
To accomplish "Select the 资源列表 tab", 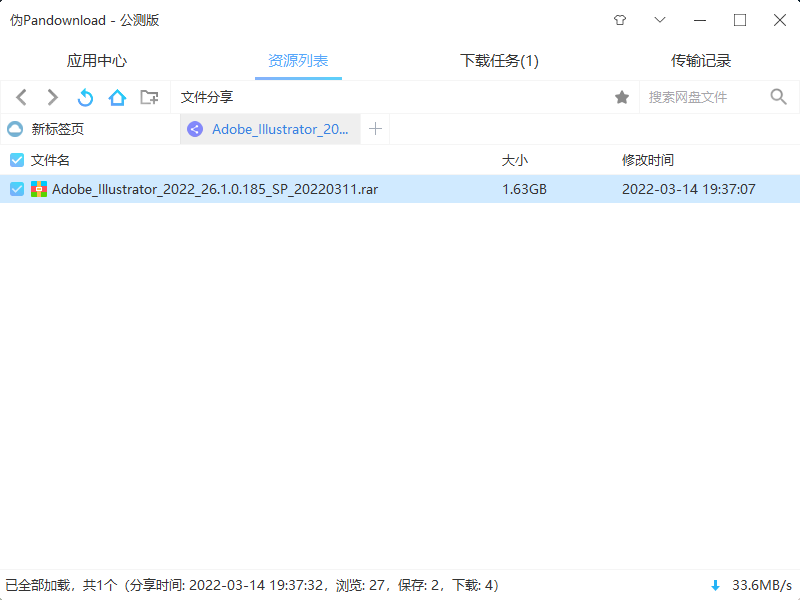I will (x=298, y=61).
